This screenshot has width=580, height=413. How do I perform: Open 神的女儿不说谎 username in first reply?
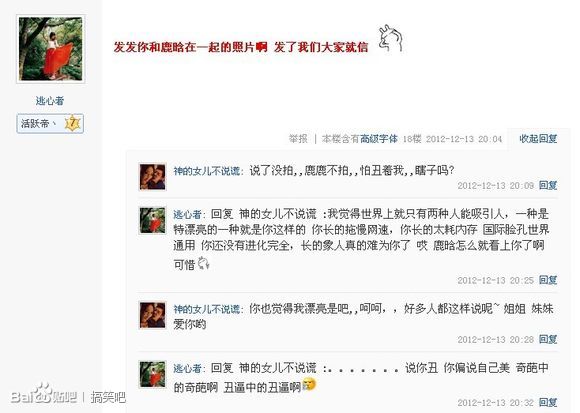pos(207,171)
